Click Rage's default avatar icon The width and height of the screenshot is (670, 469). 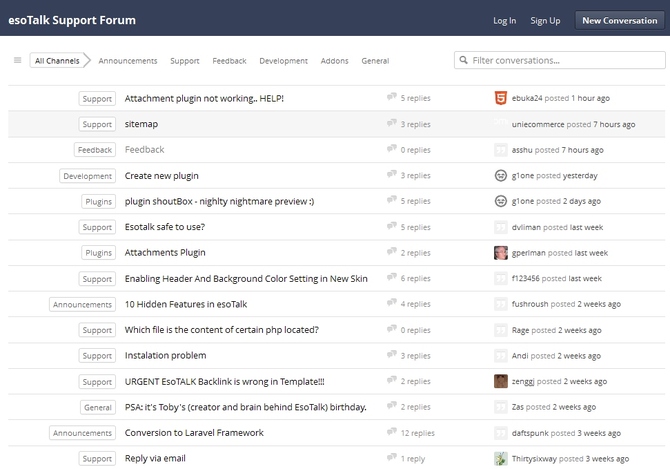point(500,330)
